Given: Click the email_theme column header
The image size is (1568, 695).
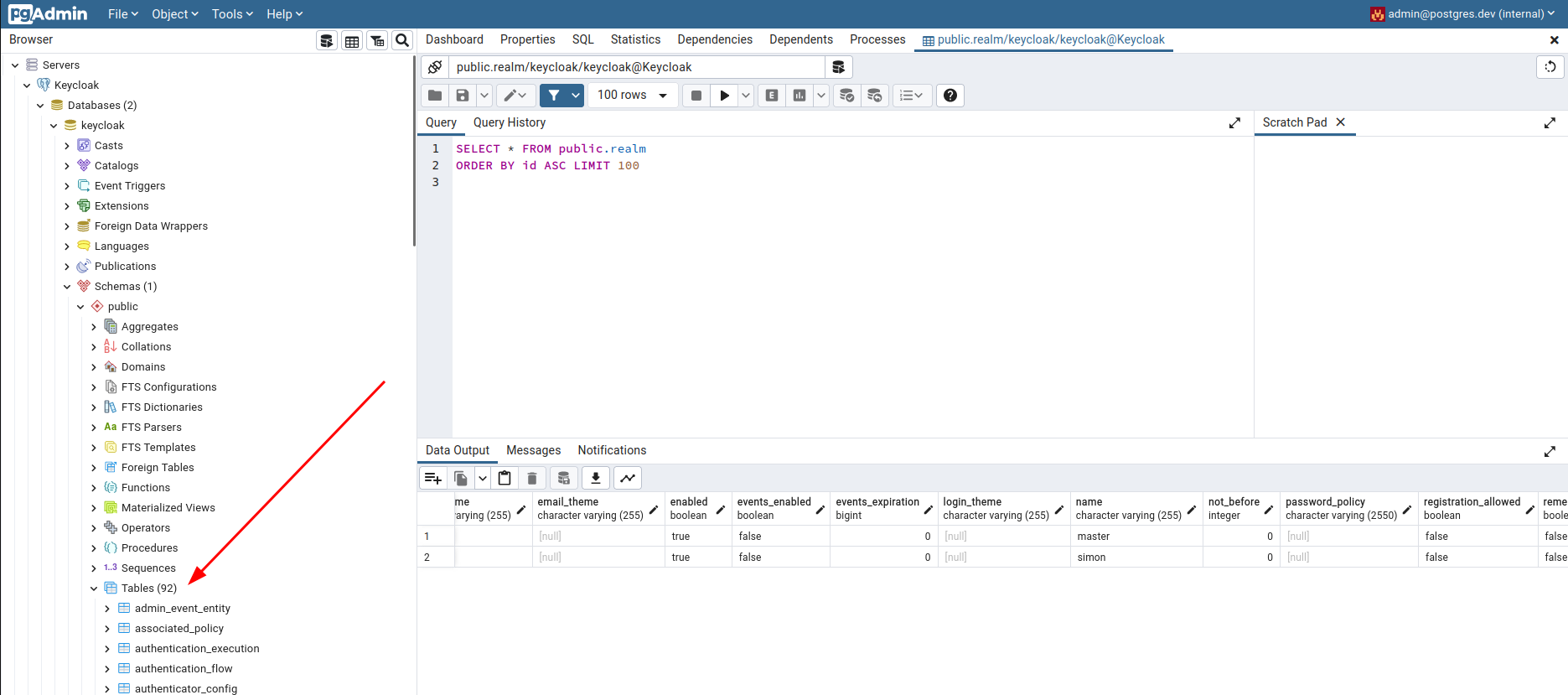Looking at the screenshot, I should 598,509.
